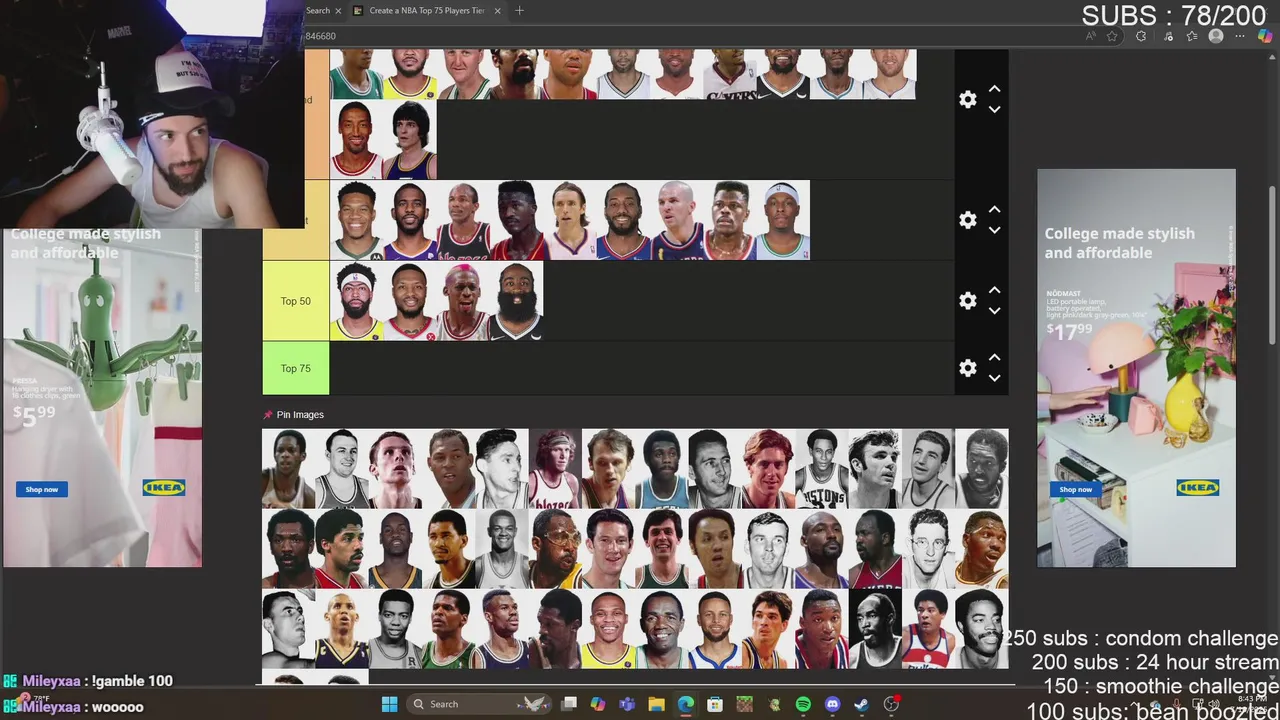Switch to Create a NBA Top 75 Players tab
This screenshot has height=720, width=1280.
pos(427,10)
